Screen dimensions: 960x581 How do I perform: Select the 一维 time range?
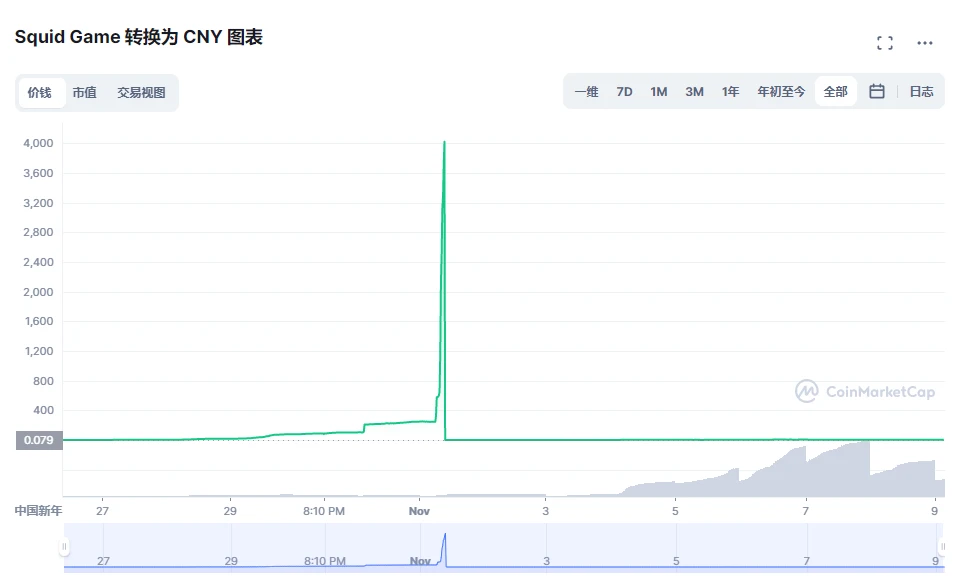click(586, 92)
